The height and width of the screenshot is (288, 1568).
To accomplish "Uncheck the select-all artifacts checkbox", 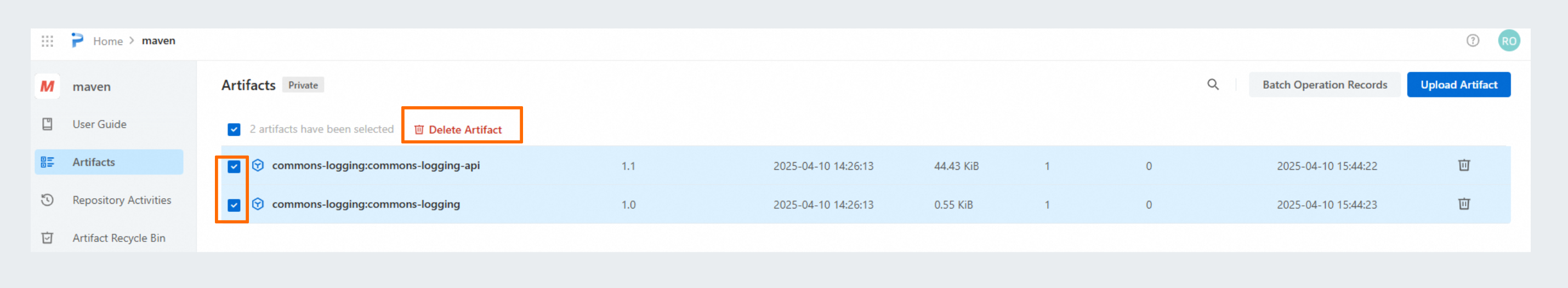I will point(234,129).
